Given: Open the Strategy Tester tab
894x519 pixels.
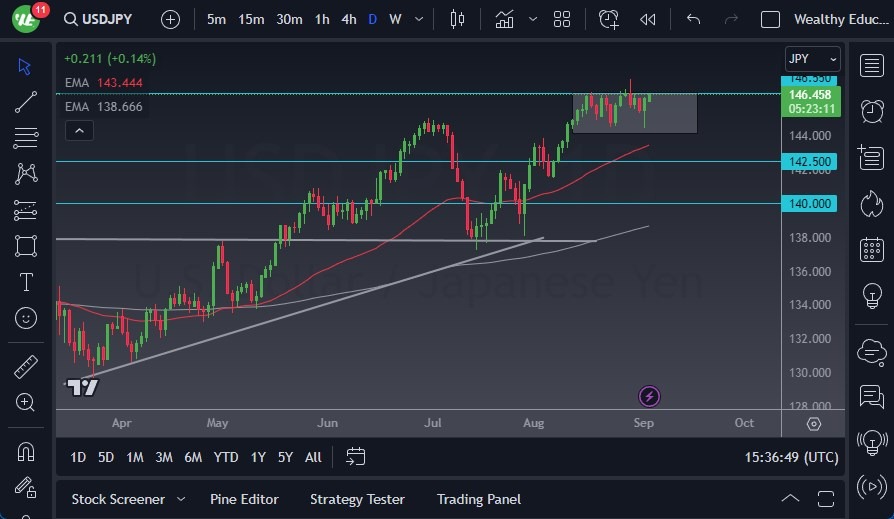Looking at the screenshot, I should (357, 499).
